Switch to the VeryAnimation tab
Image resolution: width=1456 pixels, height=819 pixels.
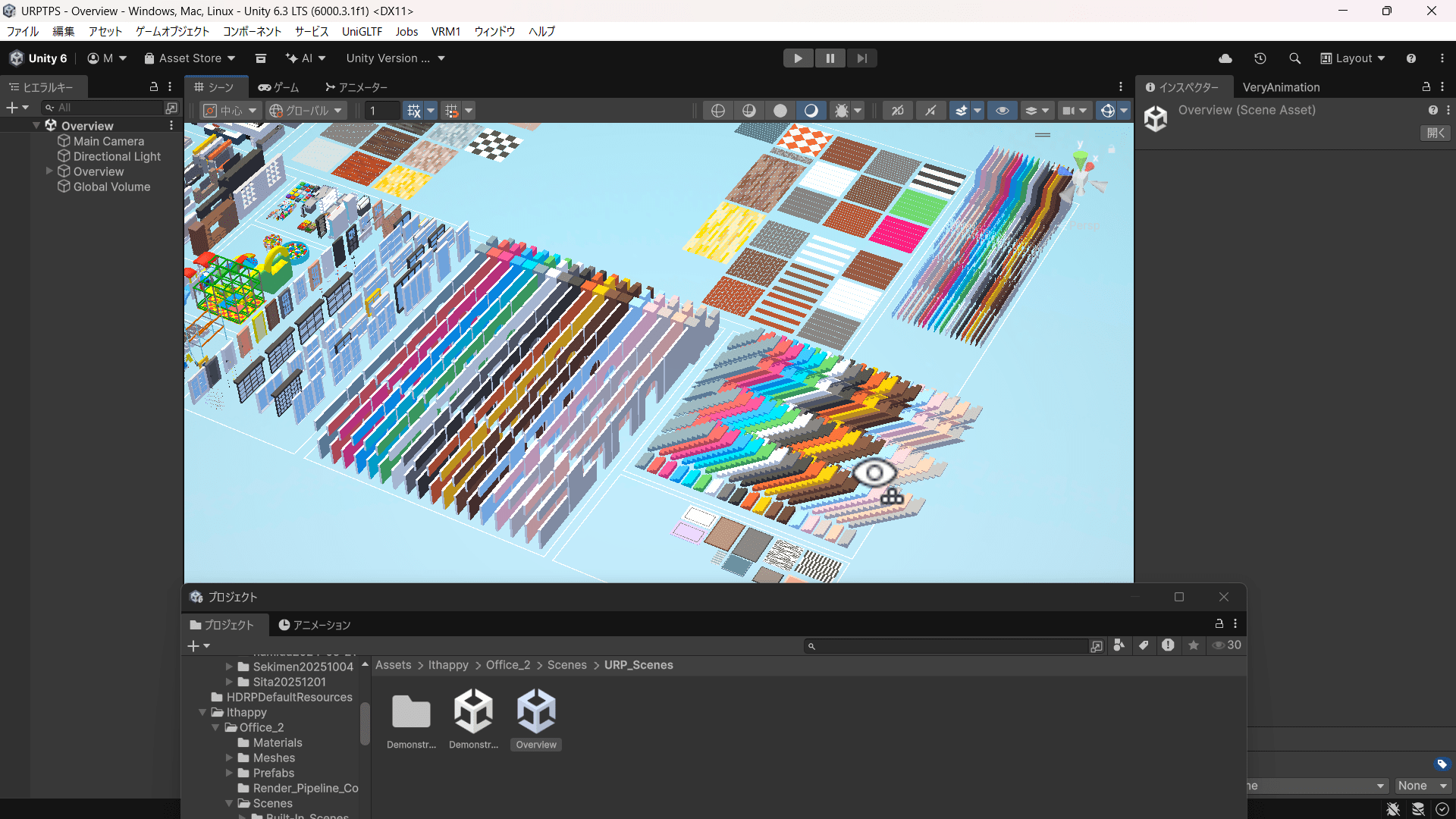1281,87
